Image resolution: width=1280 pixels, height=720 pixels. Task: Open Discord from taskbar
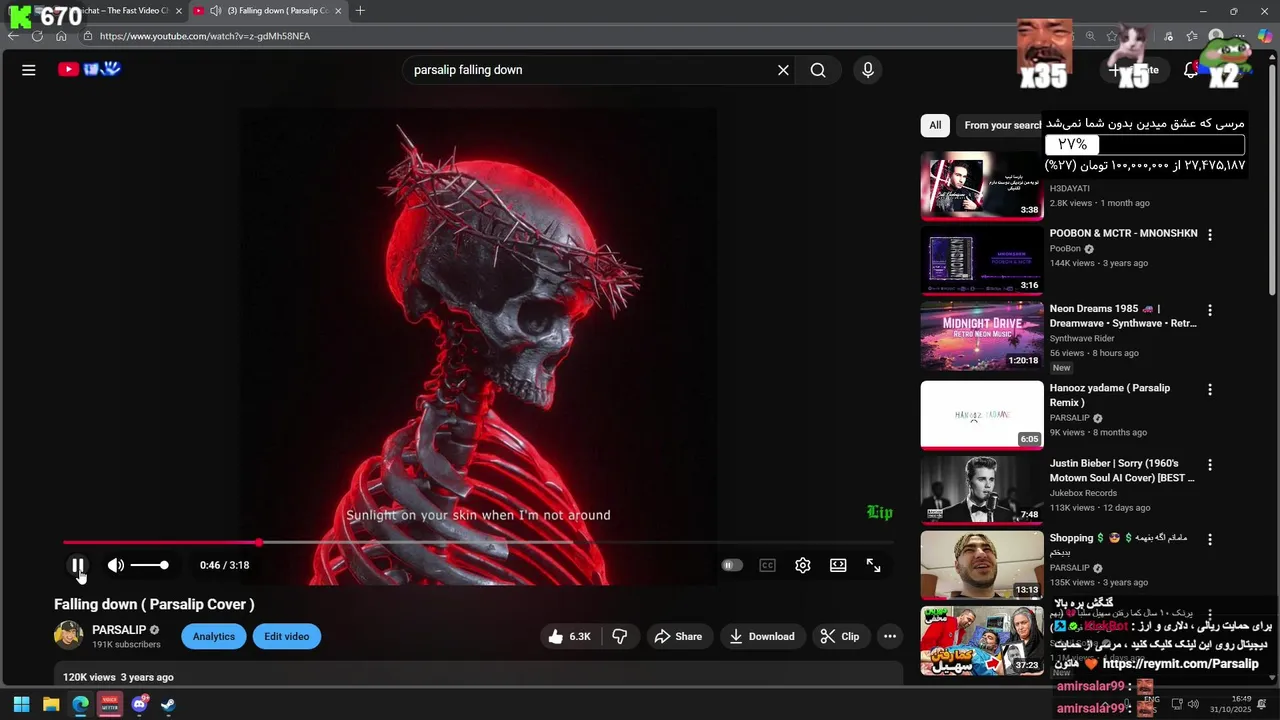pos(139,705)
